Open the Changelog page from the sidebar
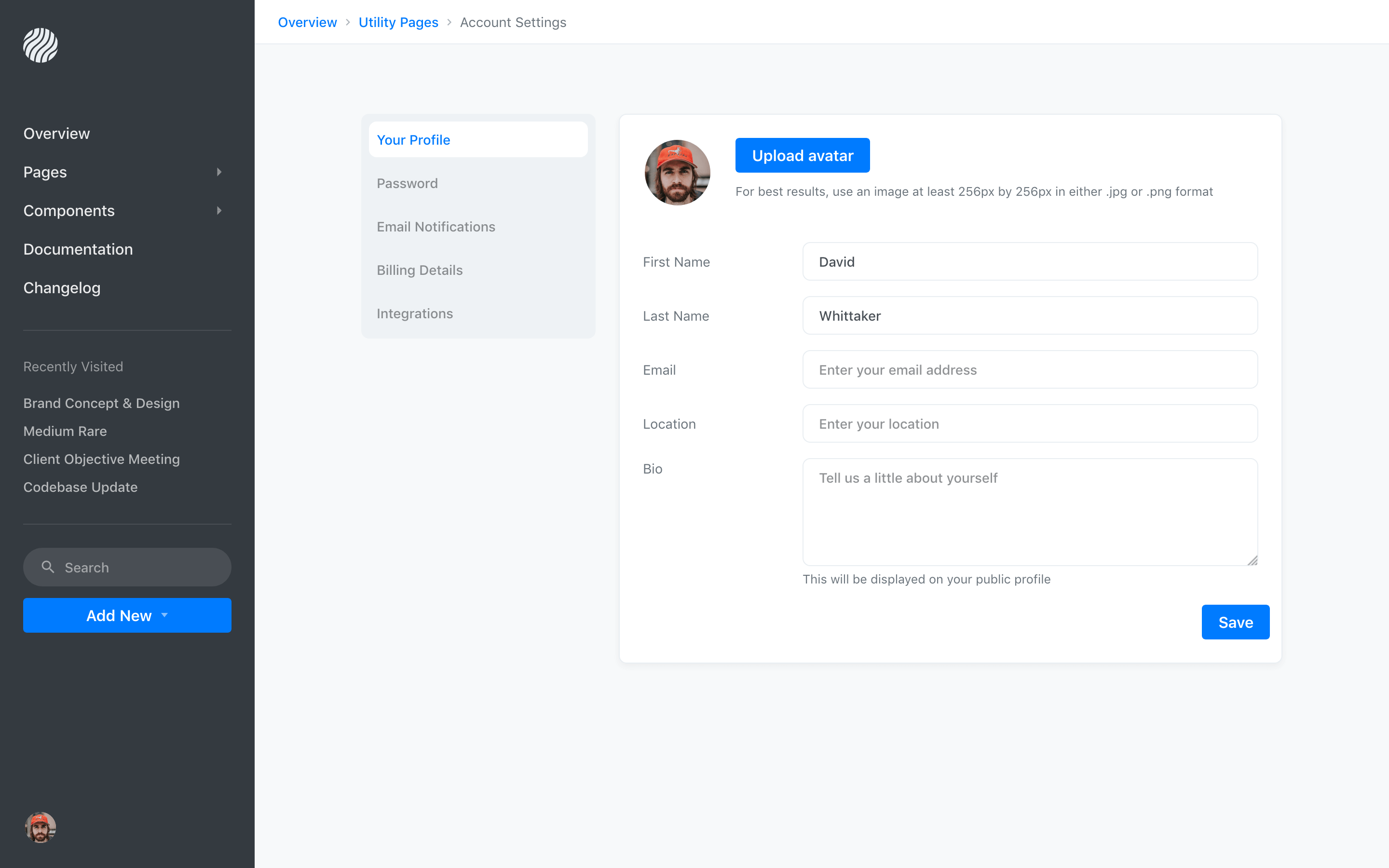 62,287
